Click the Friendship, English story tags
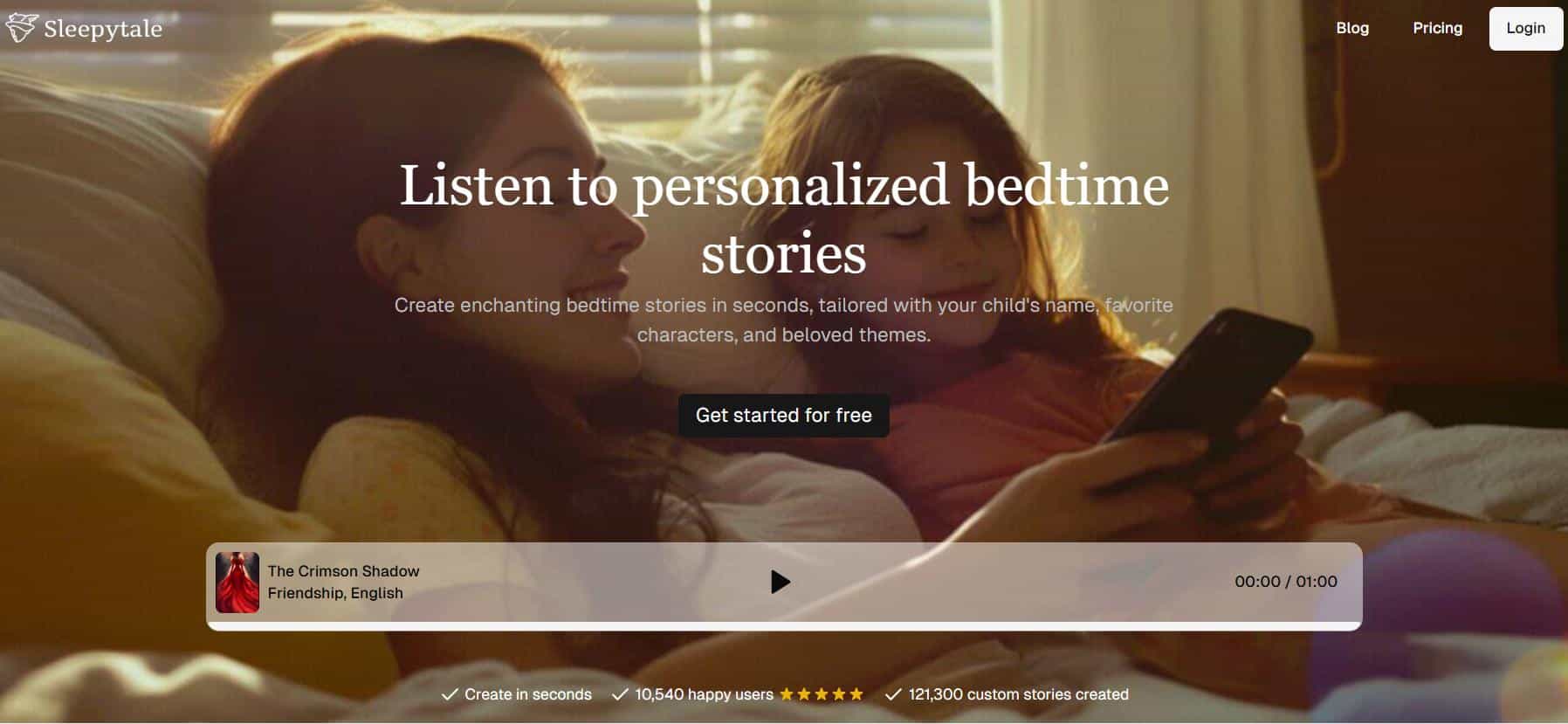Screen dimensions: 1568x724 point(335,593)
